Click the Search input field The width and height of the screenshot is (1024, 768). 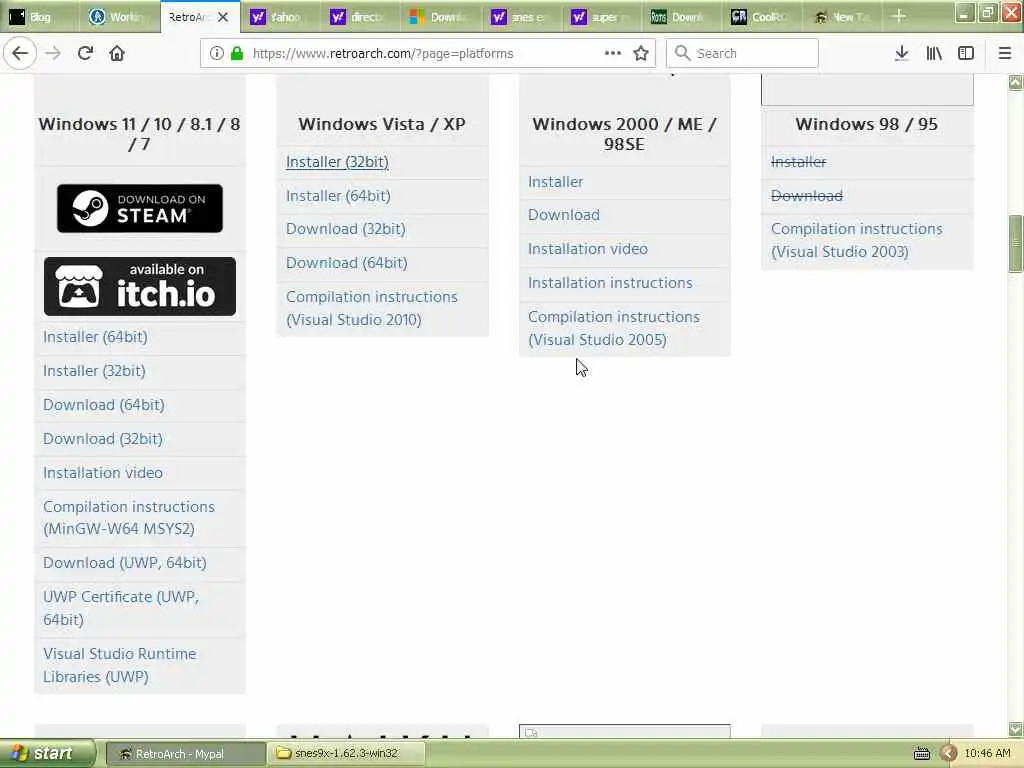742,54
